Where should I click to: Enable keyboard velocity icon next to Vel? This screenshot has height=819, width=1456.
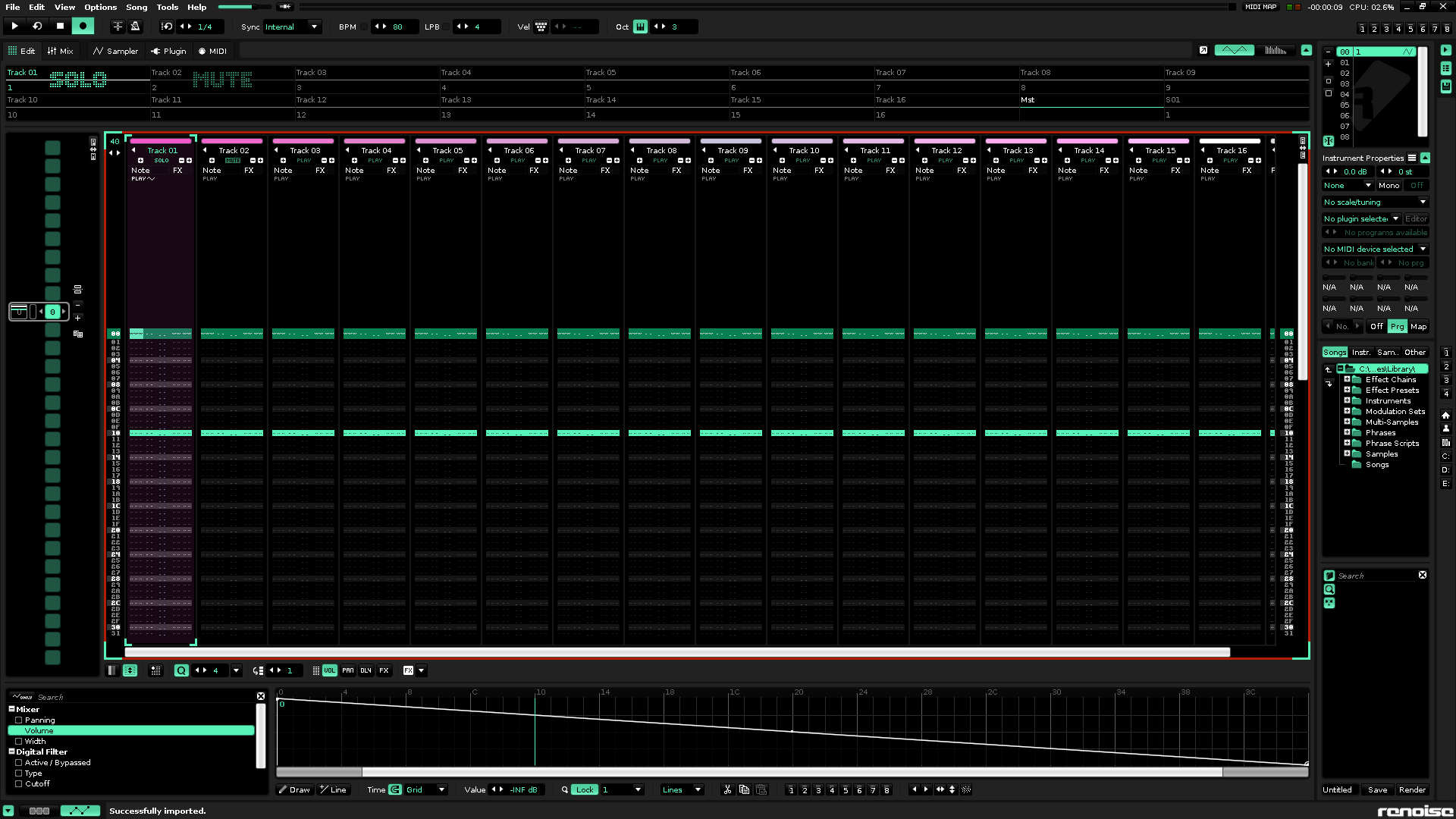tap(541, 27)
